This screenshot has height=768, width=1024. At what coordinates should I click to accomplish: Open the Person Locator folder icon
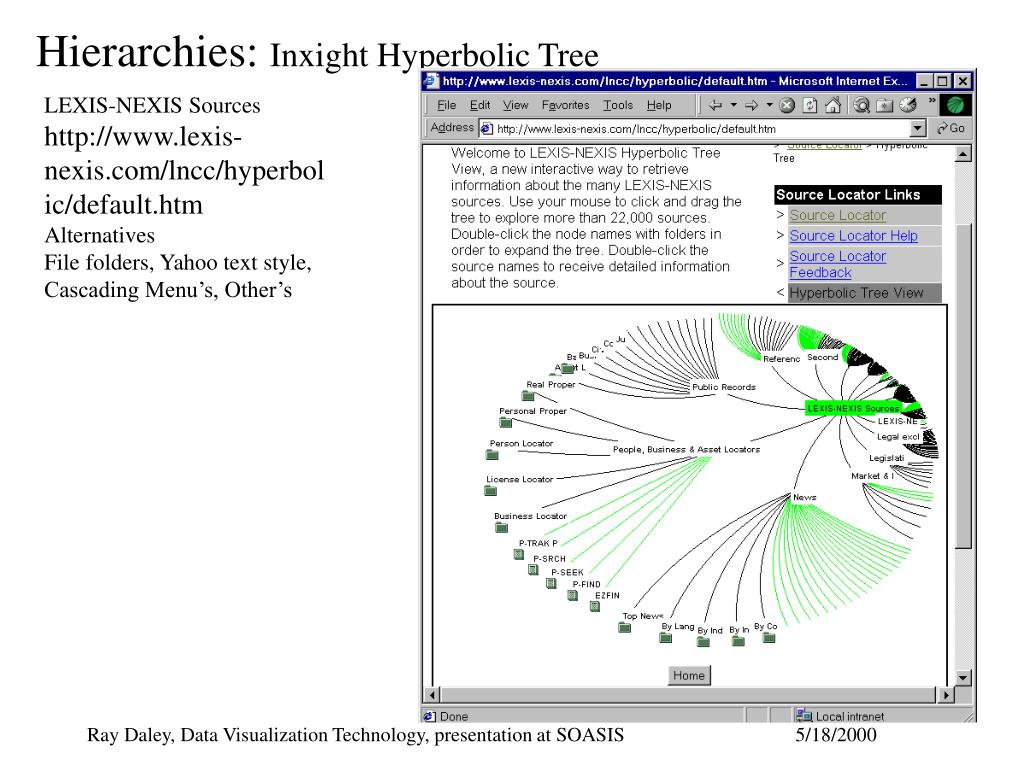(492, 455)
